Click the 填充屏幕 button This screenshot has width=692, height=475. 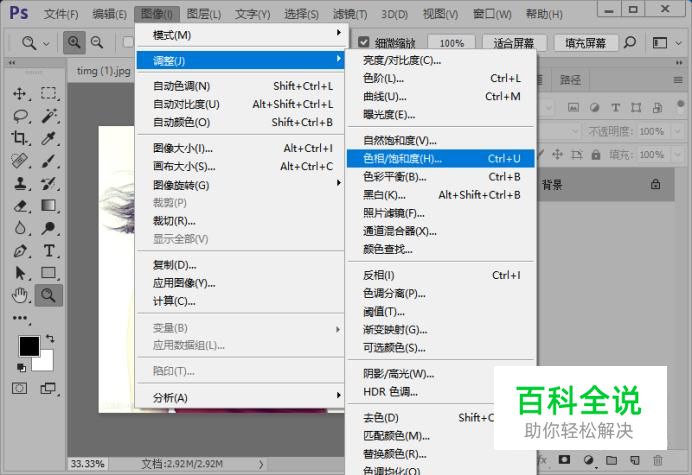pos(586,43)
